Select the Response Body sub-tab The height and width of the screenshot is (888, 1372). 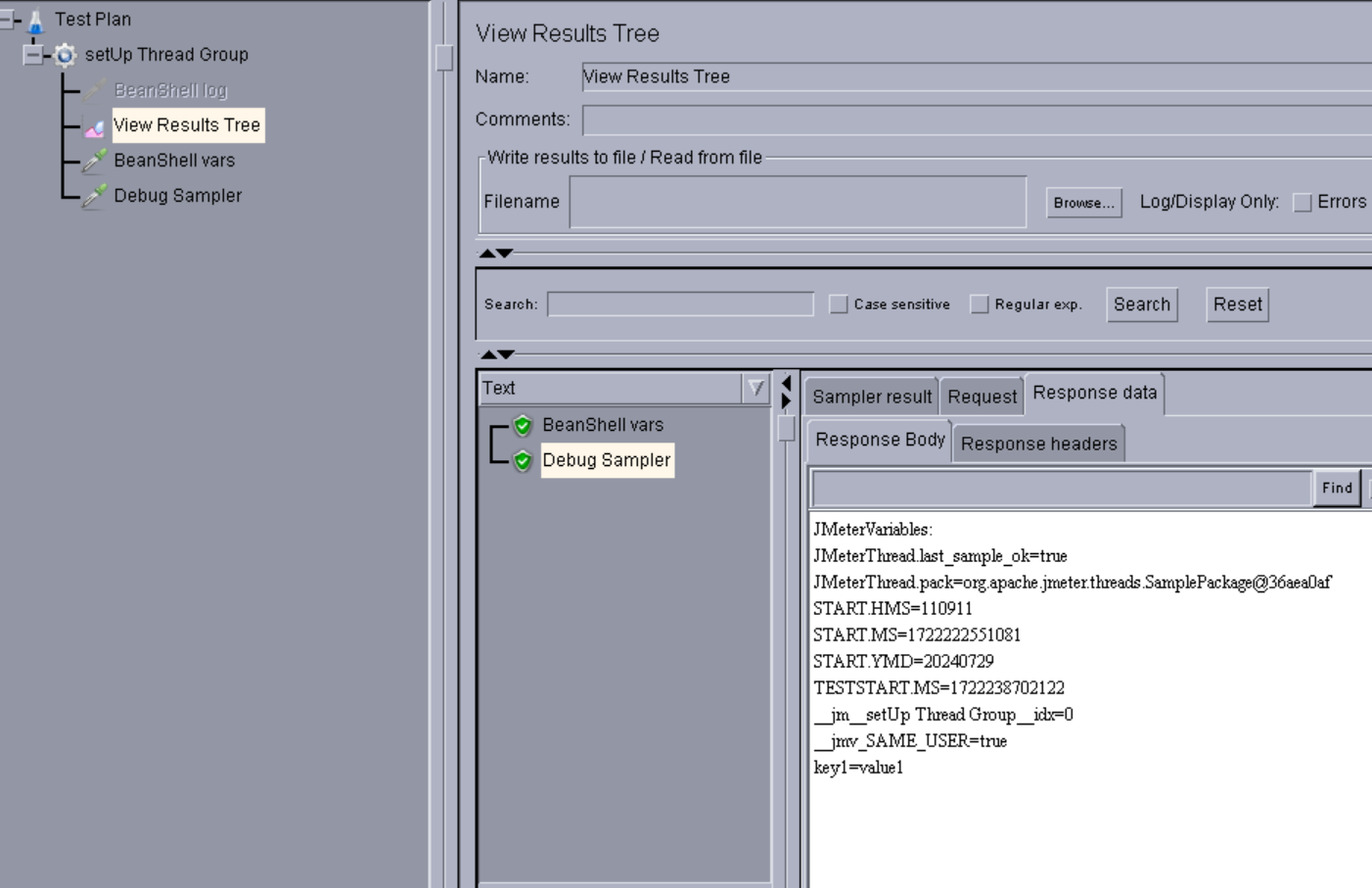click(x=880, y=440)
